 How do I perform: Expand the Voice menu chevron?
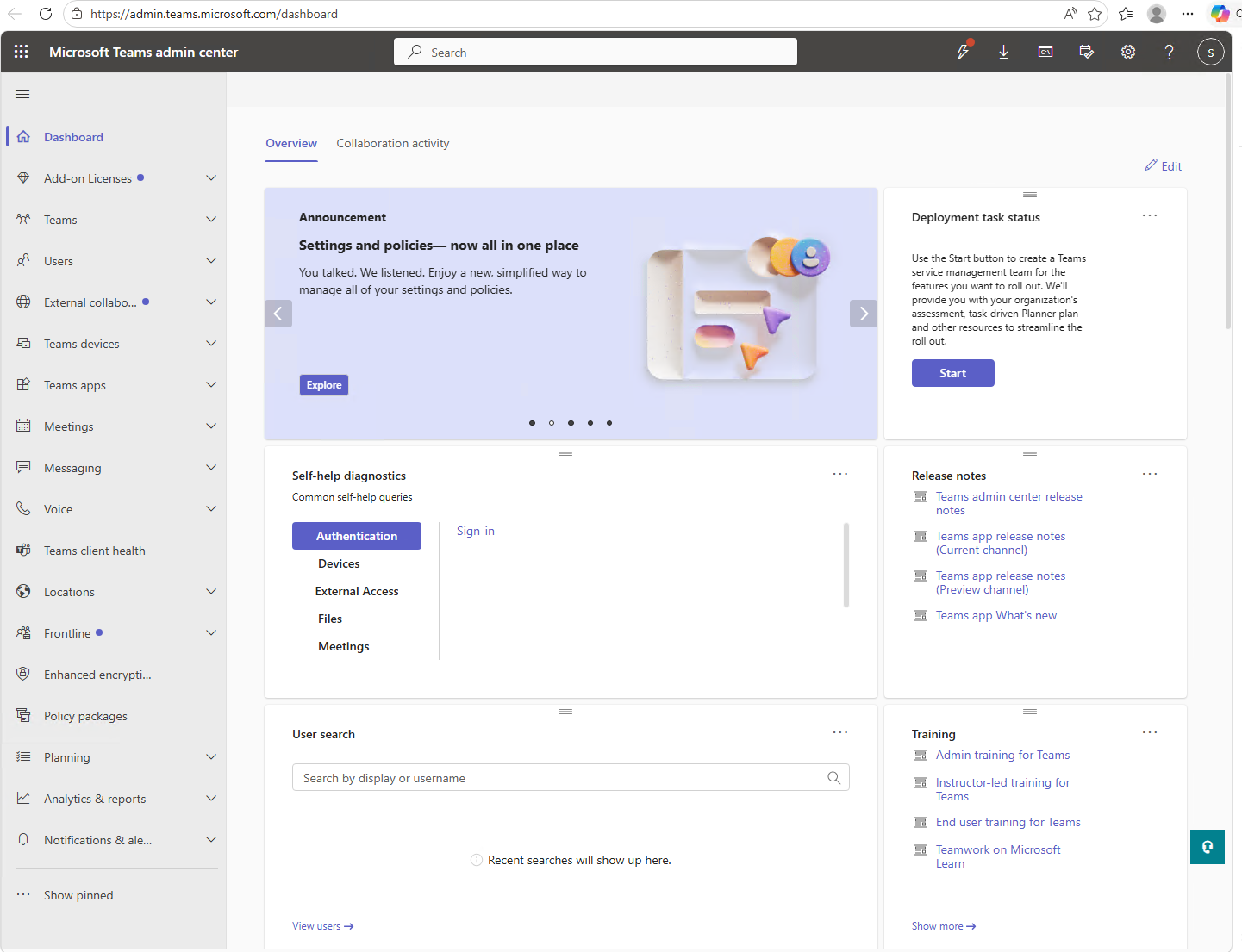(210, 509)
